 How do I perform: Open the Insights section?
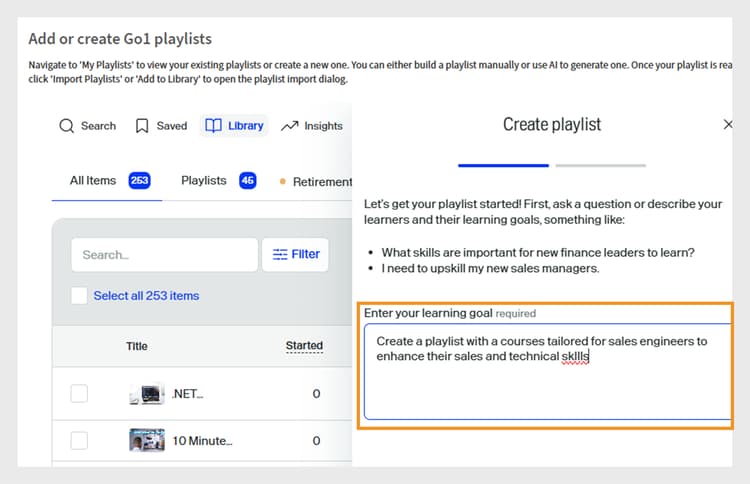(312, 126)
